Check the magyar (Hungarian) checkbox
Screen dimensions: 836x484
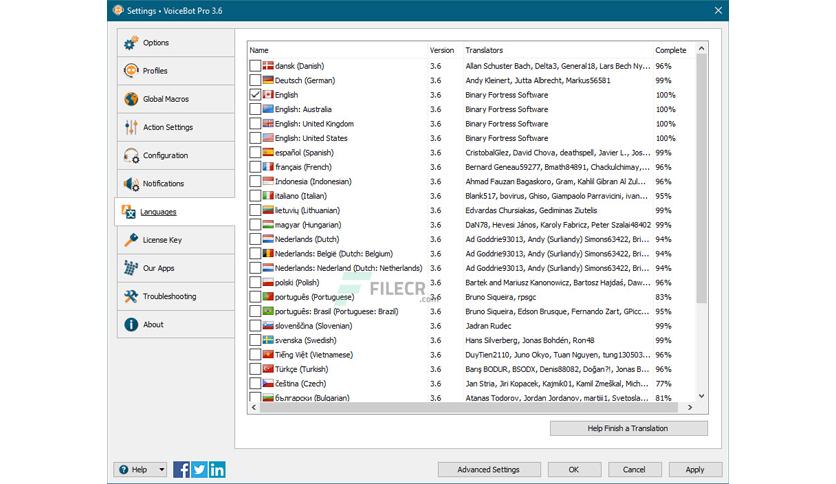(255, 225)
